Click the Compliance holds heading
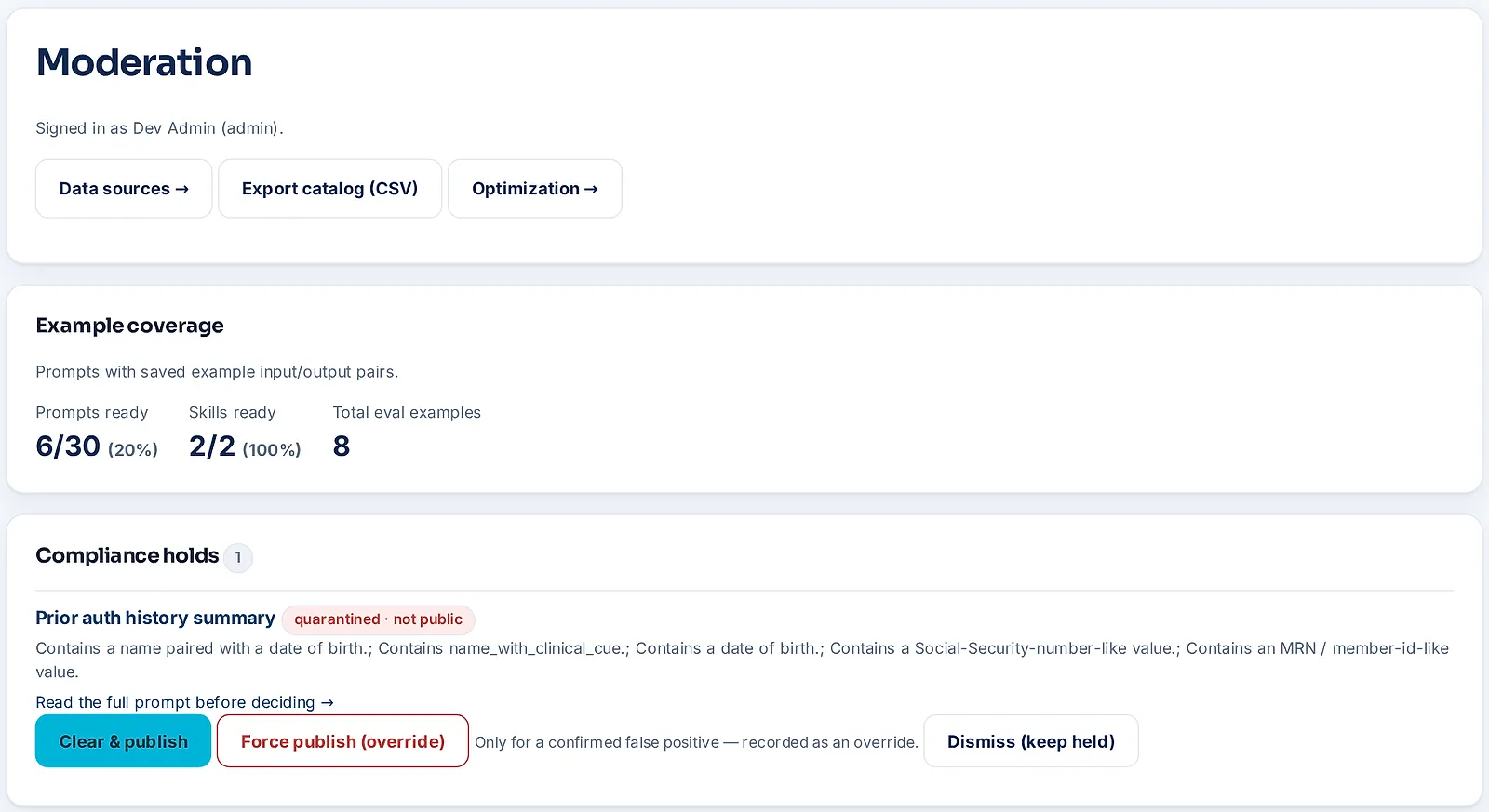The image size is (1489, 812). 127,556
